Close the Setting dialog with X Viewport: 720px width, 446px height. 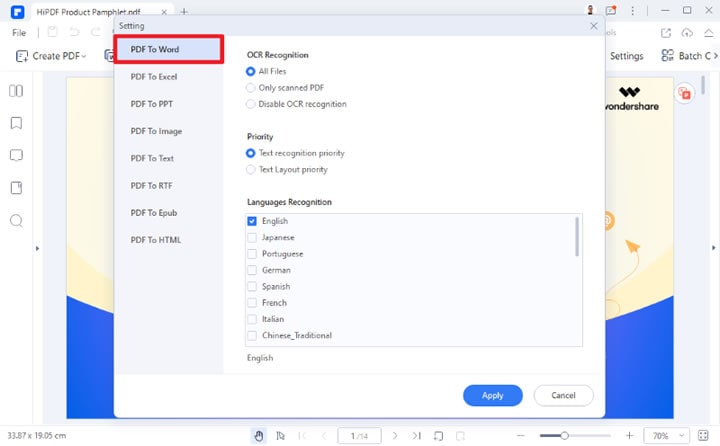point(594,26)
